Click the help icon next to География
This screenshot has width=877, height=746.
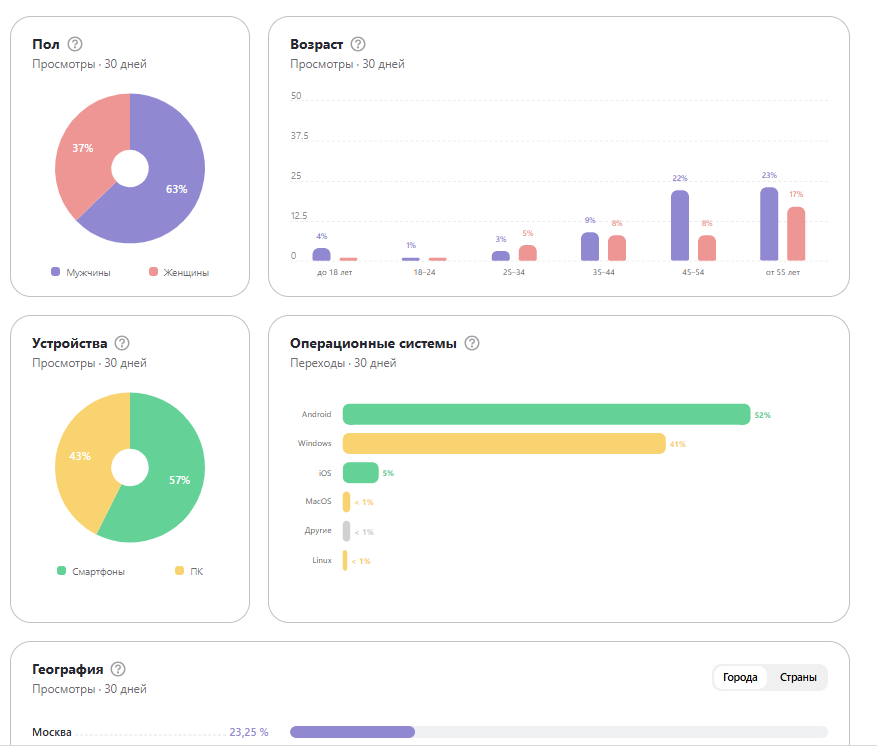(x=118, y=669)
